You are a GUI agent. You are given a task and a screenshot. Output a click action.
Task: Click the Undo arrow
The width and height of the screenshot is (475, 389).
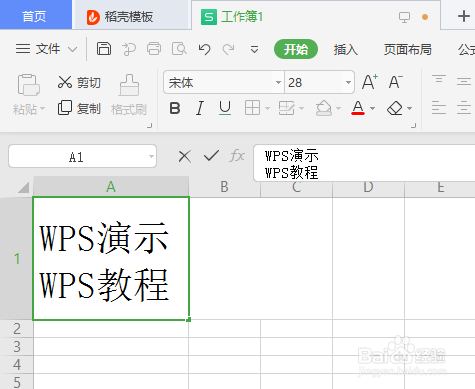click(204, 49)
